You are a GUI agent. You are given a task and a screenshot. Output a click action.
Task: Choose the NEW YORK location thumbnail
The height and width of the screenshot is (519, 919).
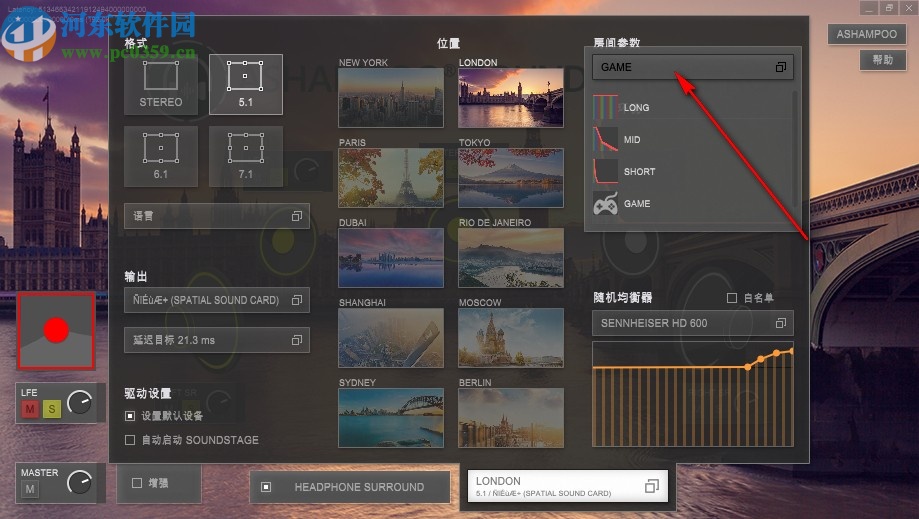(391, 97)
